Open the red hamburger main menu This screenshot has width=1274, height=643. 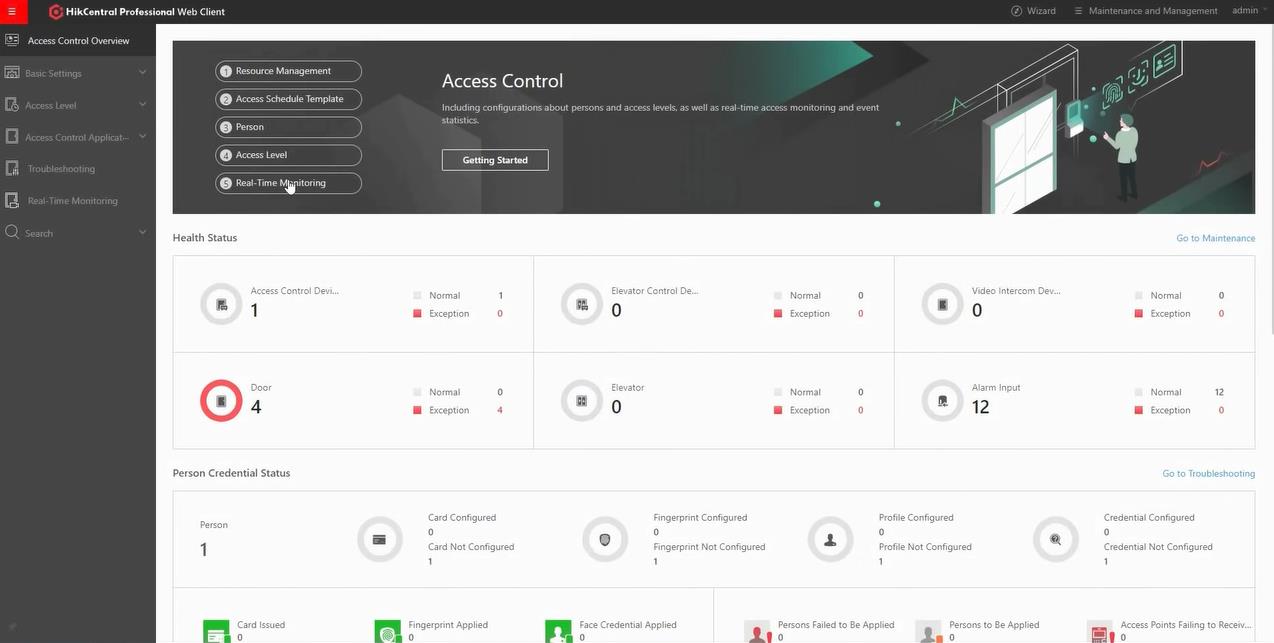click(12, 11)
